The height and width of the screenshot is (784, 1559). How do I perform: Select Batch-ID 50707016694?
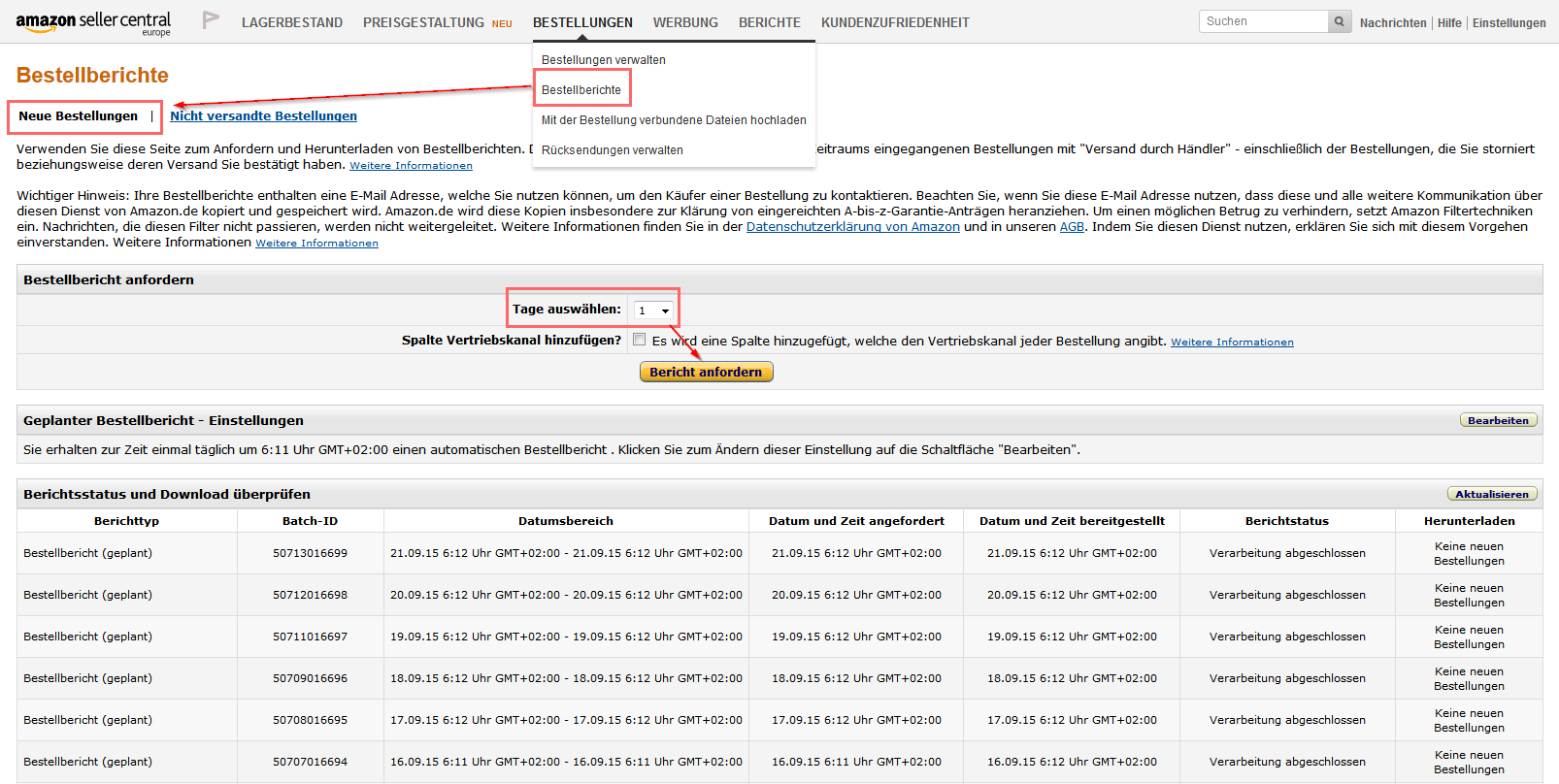click(x=310, y=762)
